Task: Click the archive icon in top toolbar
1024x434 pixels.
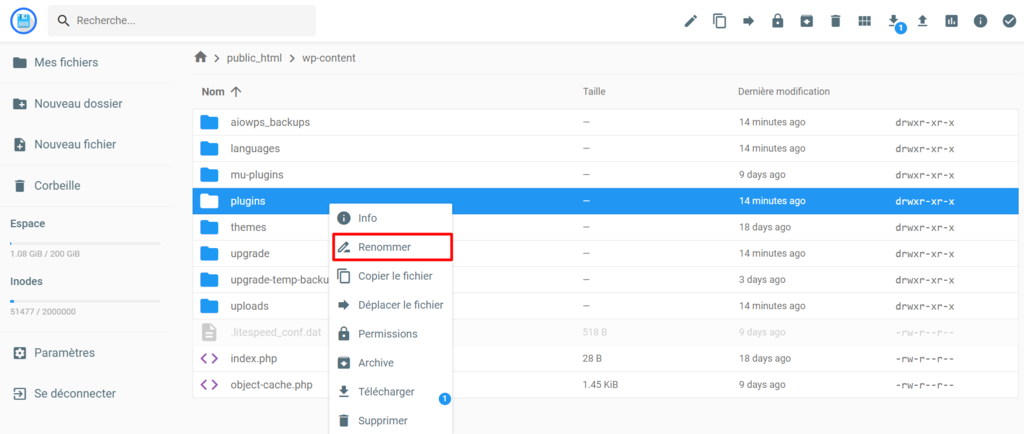Action: pyautogui.click(x=807, y=21)
